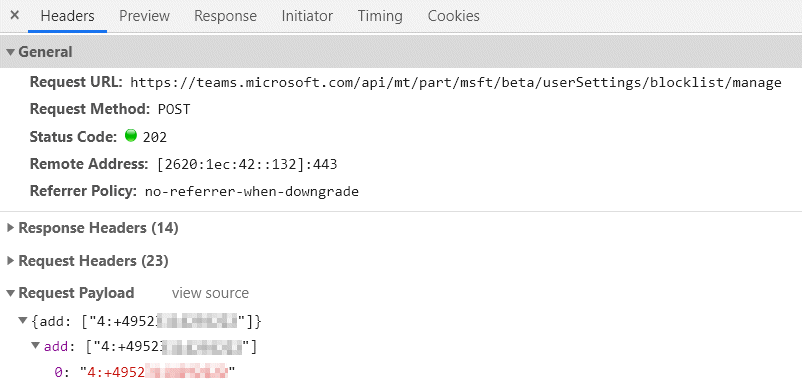This screenshot has width=802, height=387.
Task: Click the Request URL label
Action: [77, 82]
